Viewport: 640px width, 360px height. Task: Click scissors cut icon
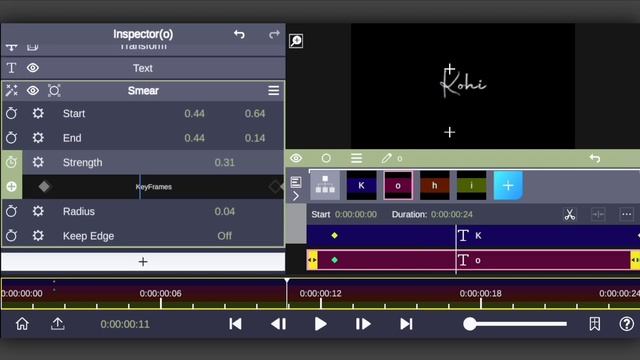click(569, 214)
